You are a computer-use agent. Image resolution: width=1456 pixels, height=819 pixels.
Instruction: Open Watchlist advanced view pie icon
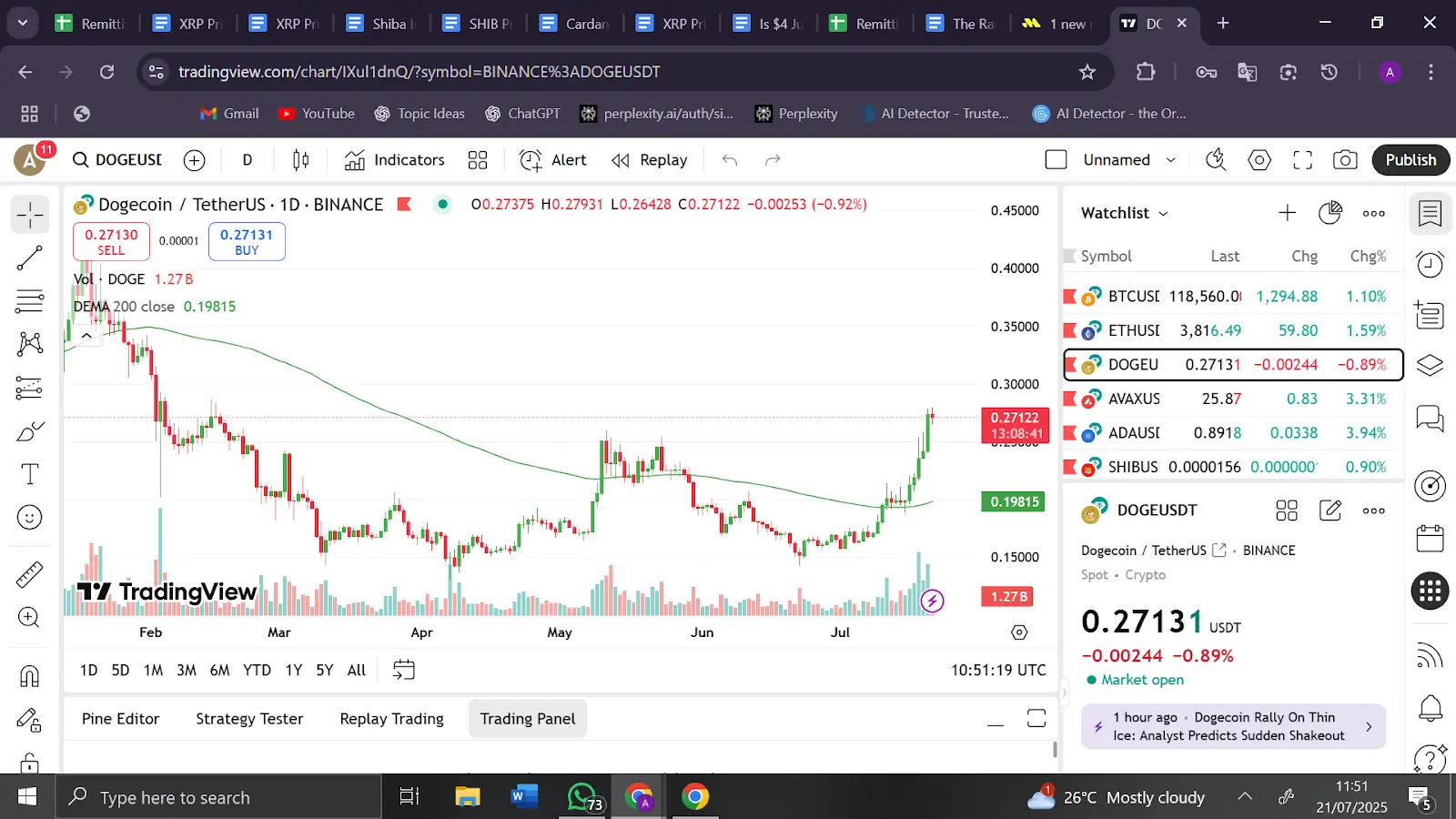point(1330,213)
